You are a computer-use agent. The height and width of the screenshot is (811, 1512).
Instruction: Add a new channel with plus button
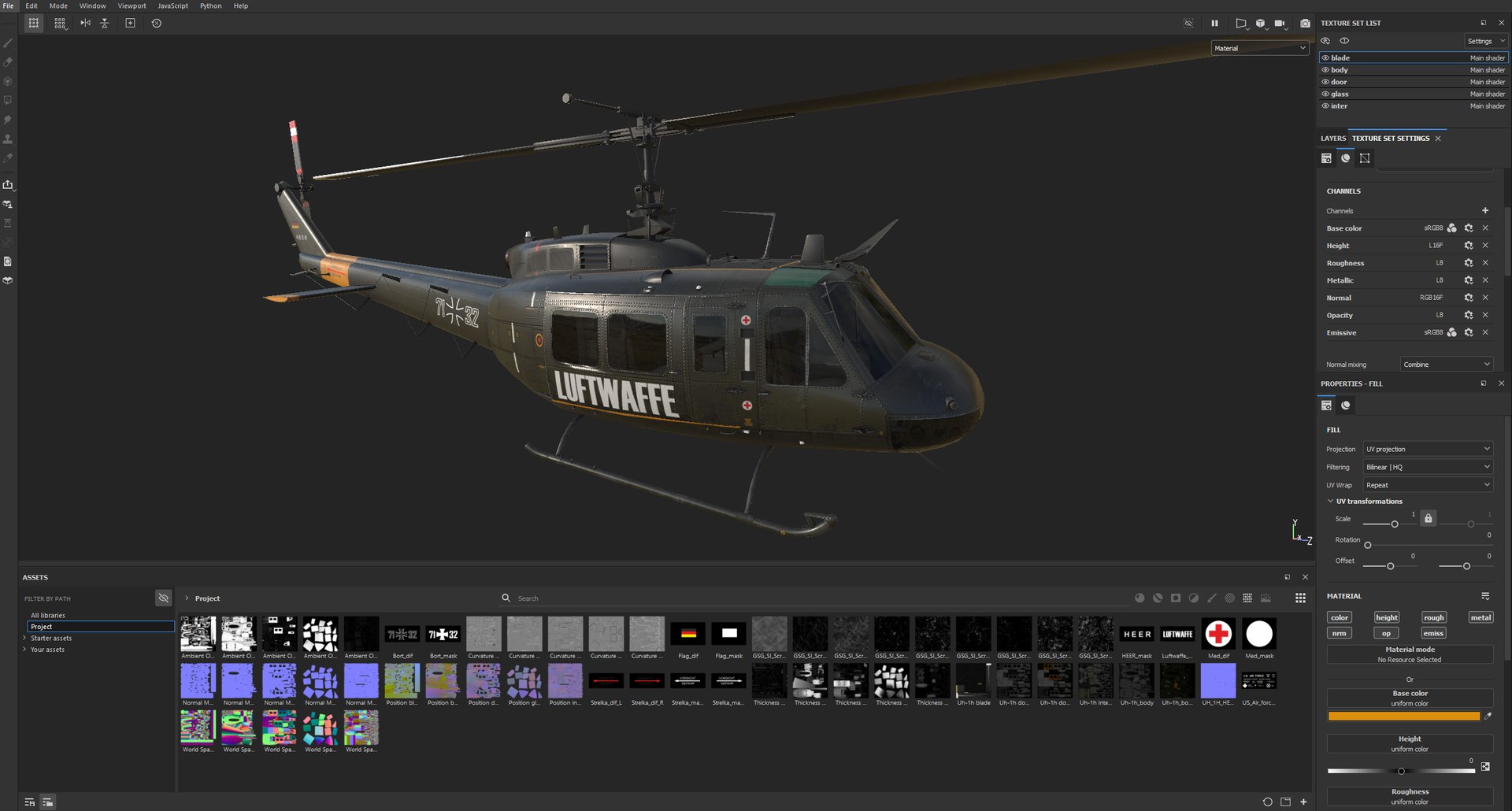point(1485,210)
